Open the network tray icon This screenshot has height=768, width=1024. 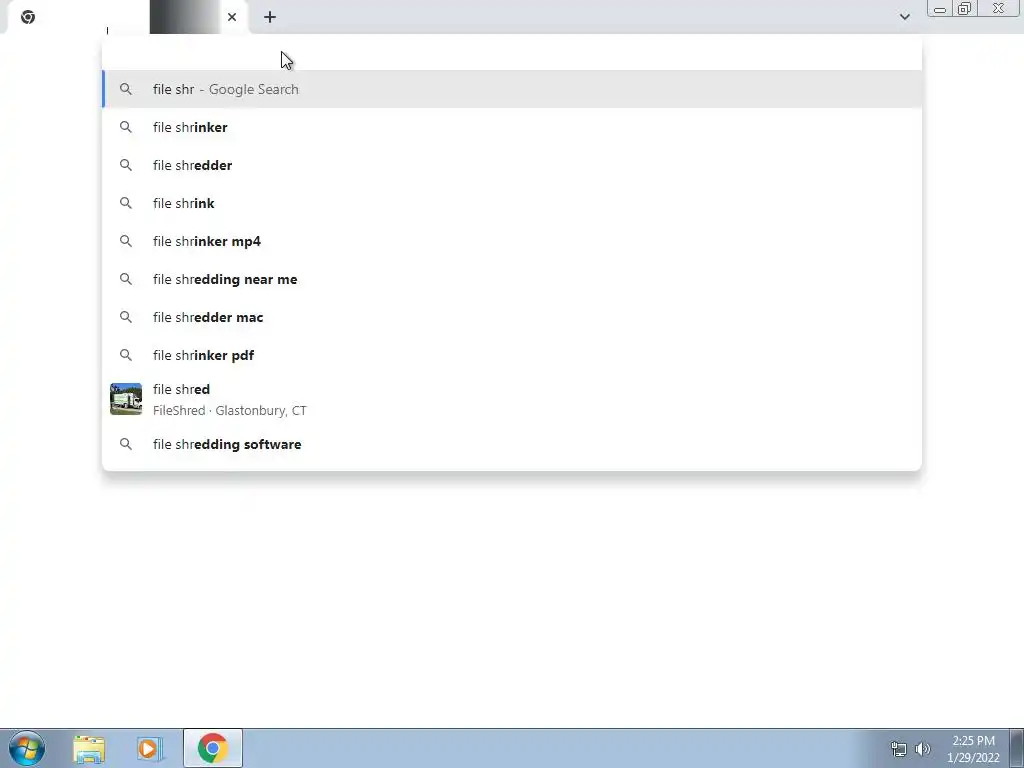(x=899, y=749)
